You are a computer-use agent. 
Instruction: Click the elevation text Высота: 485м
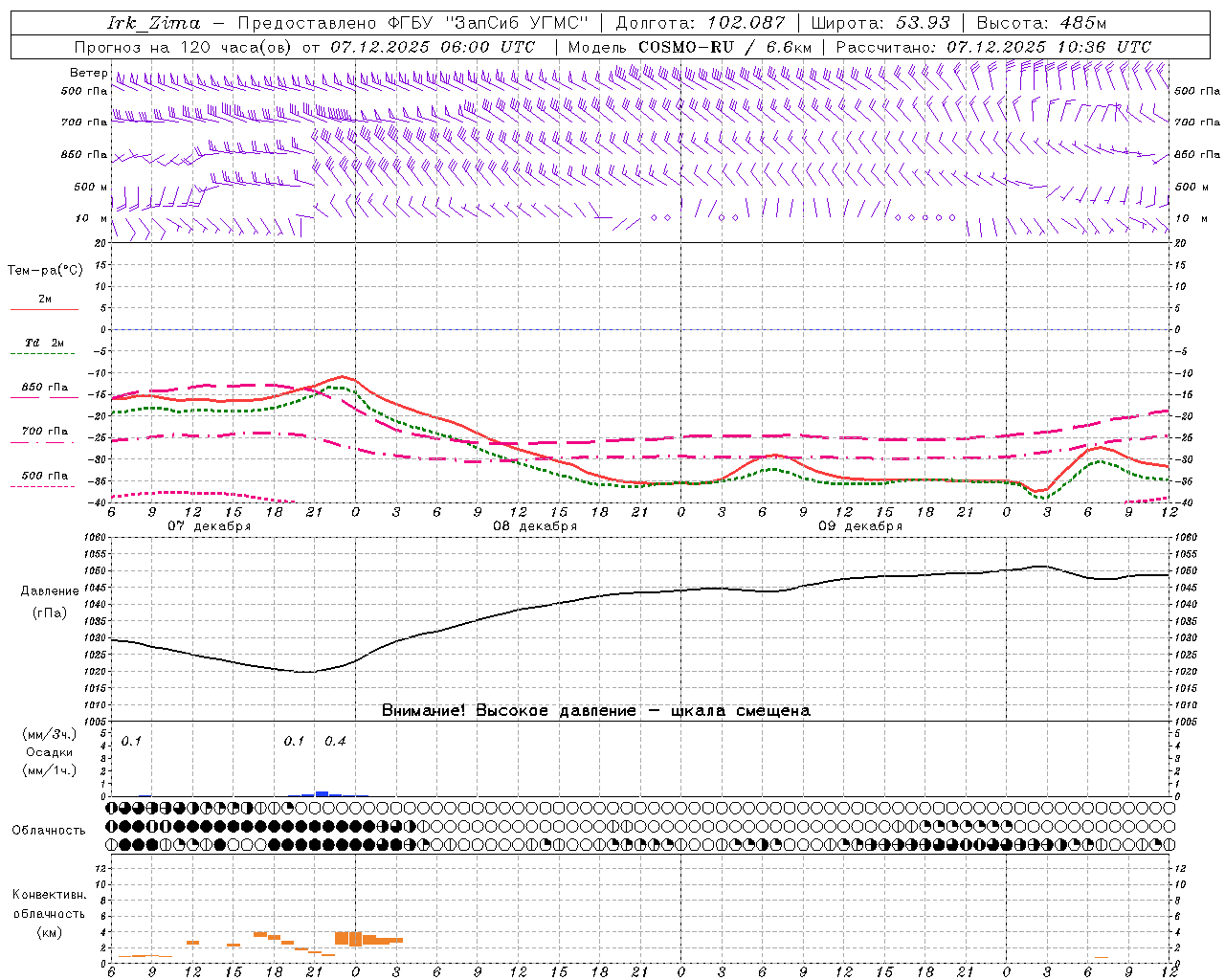[1041, 23]
